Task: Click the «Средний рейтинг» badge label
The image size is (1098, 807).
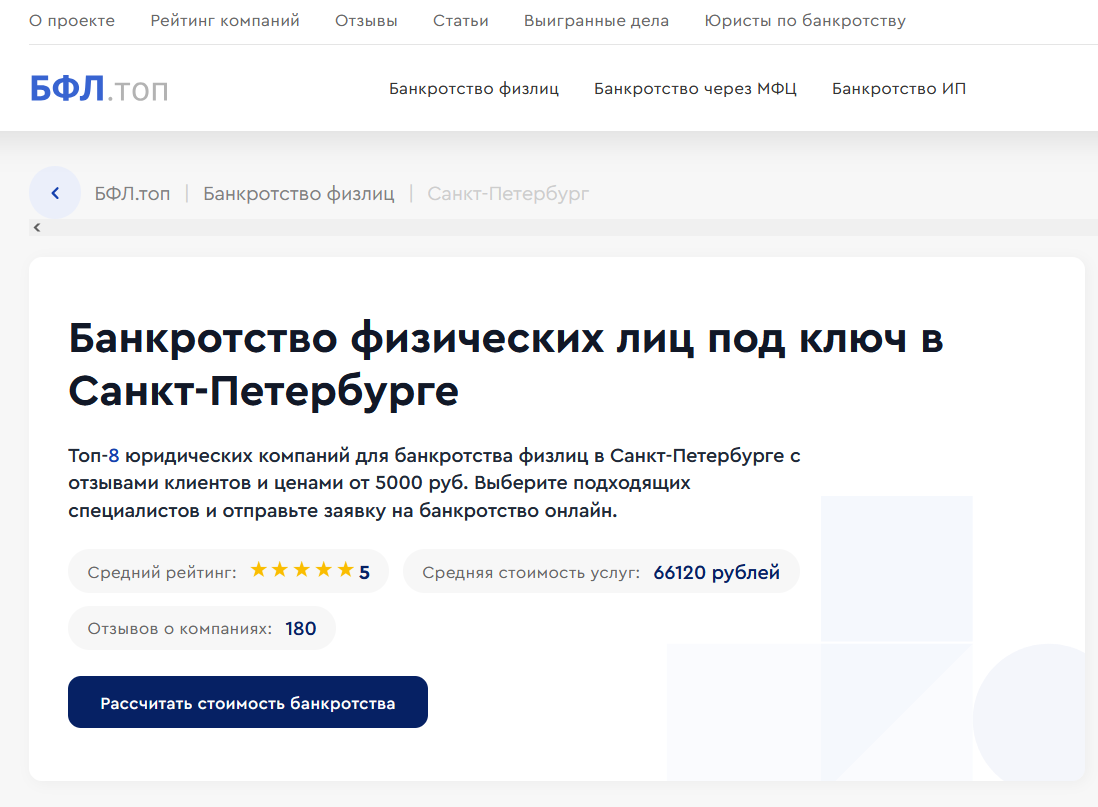Action: pyautogui.click(x=162, y=572)
